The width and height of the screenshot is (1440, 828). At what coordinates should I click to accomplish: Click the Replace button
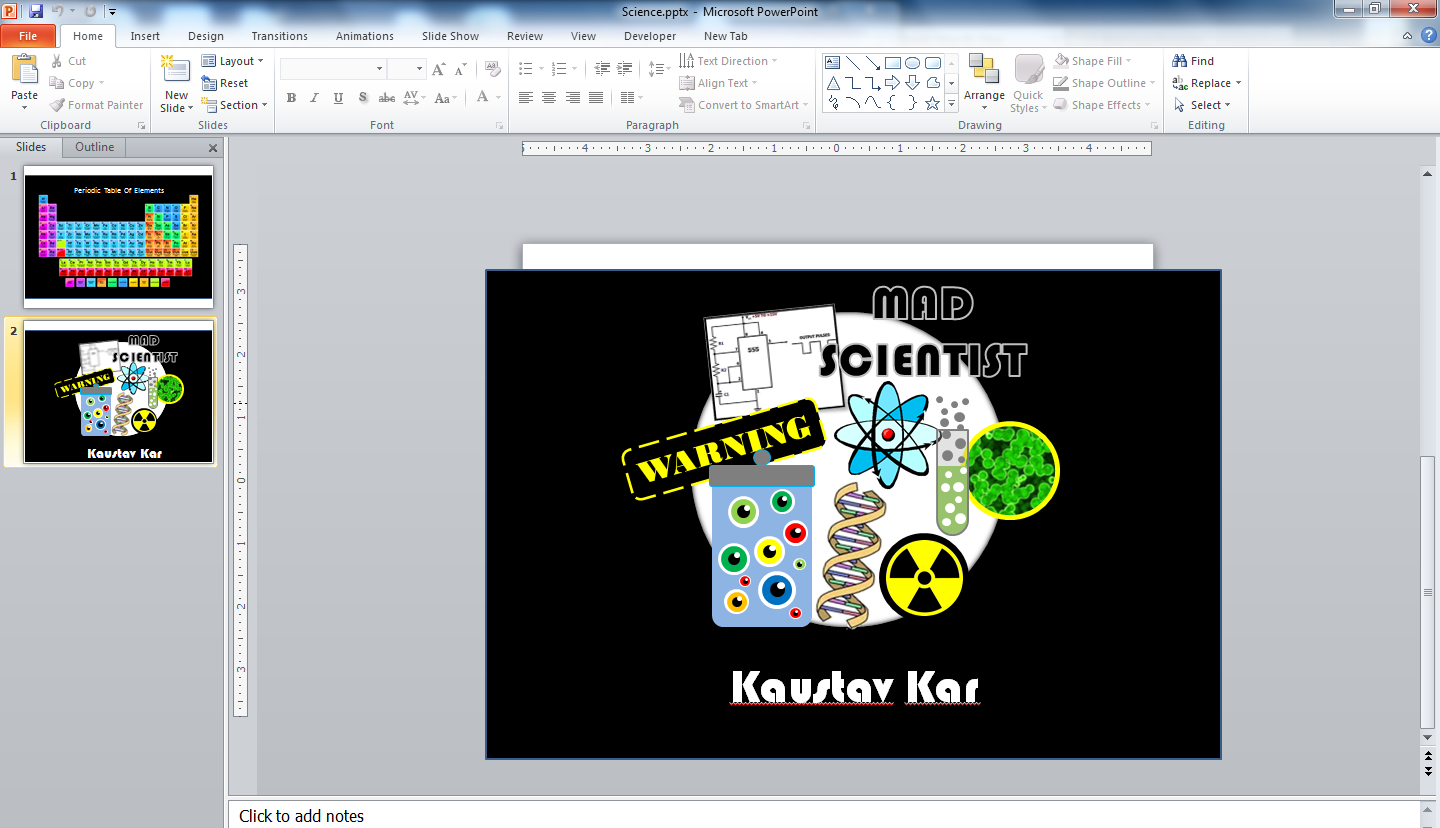tap(1207, 83)
